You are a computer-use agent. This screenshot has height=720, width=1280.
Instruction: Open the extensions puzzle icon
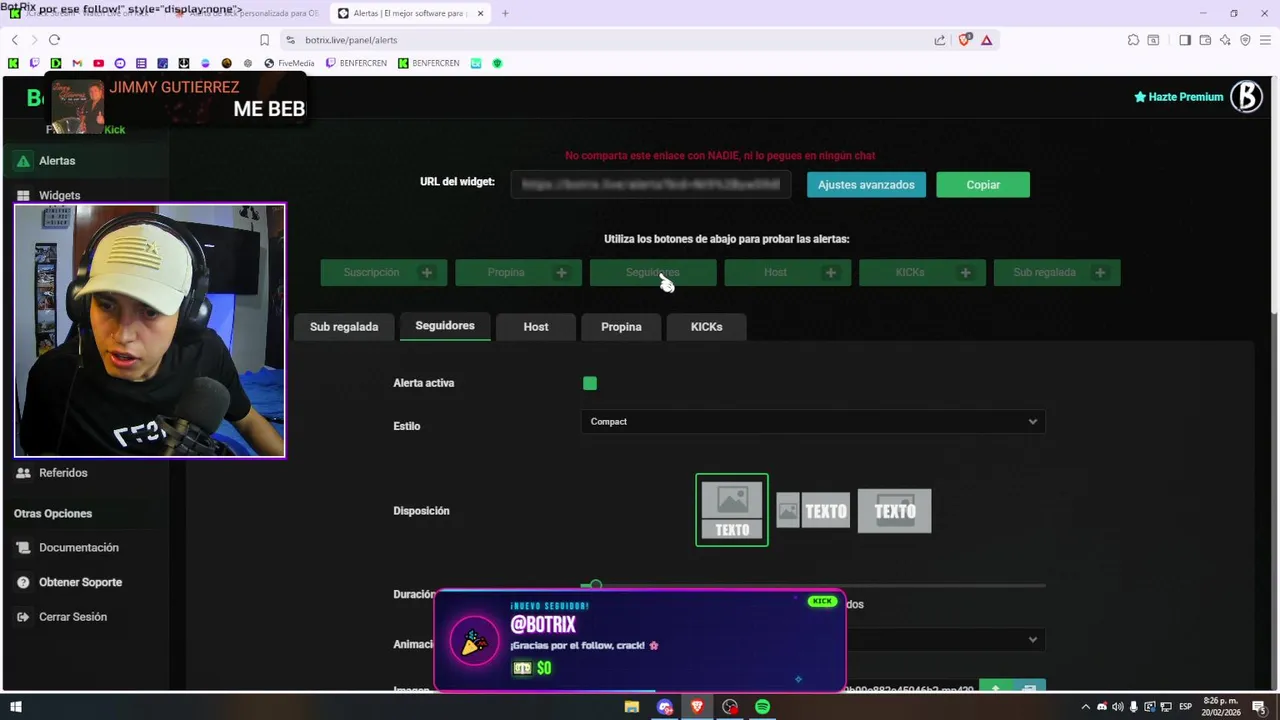(1133, 40)
